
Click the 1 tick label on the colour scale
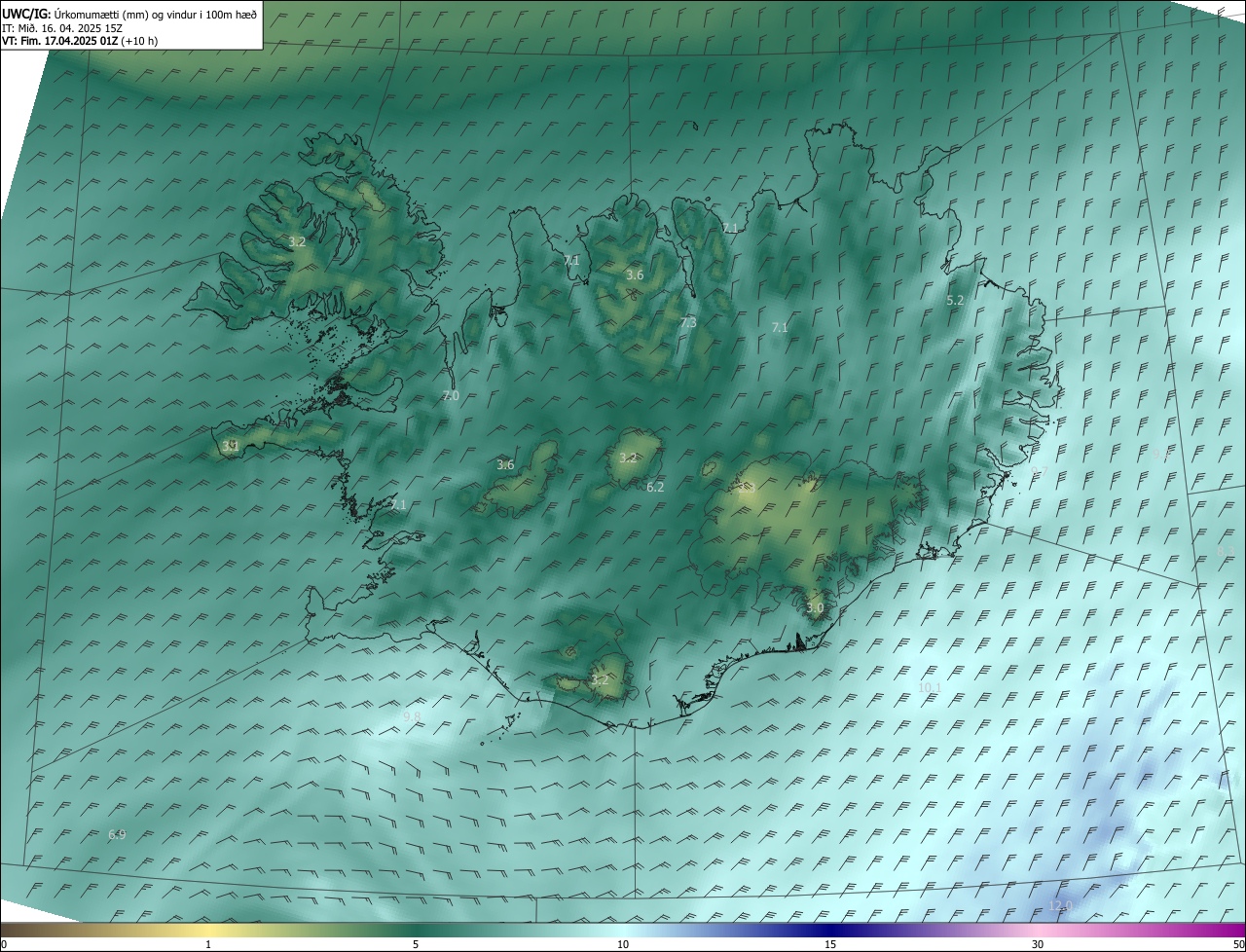pyautogui.click(x=208, y=944)
